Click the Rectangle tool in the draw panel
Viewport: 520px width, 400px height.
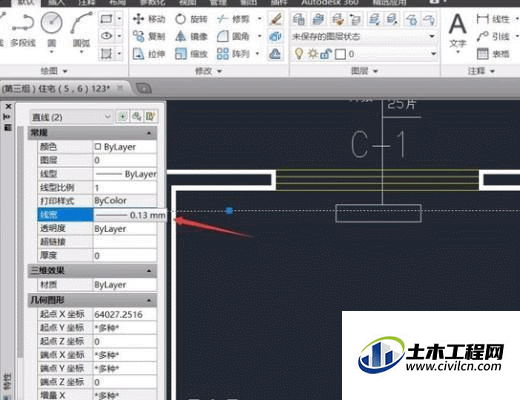[x=106, y=19]
